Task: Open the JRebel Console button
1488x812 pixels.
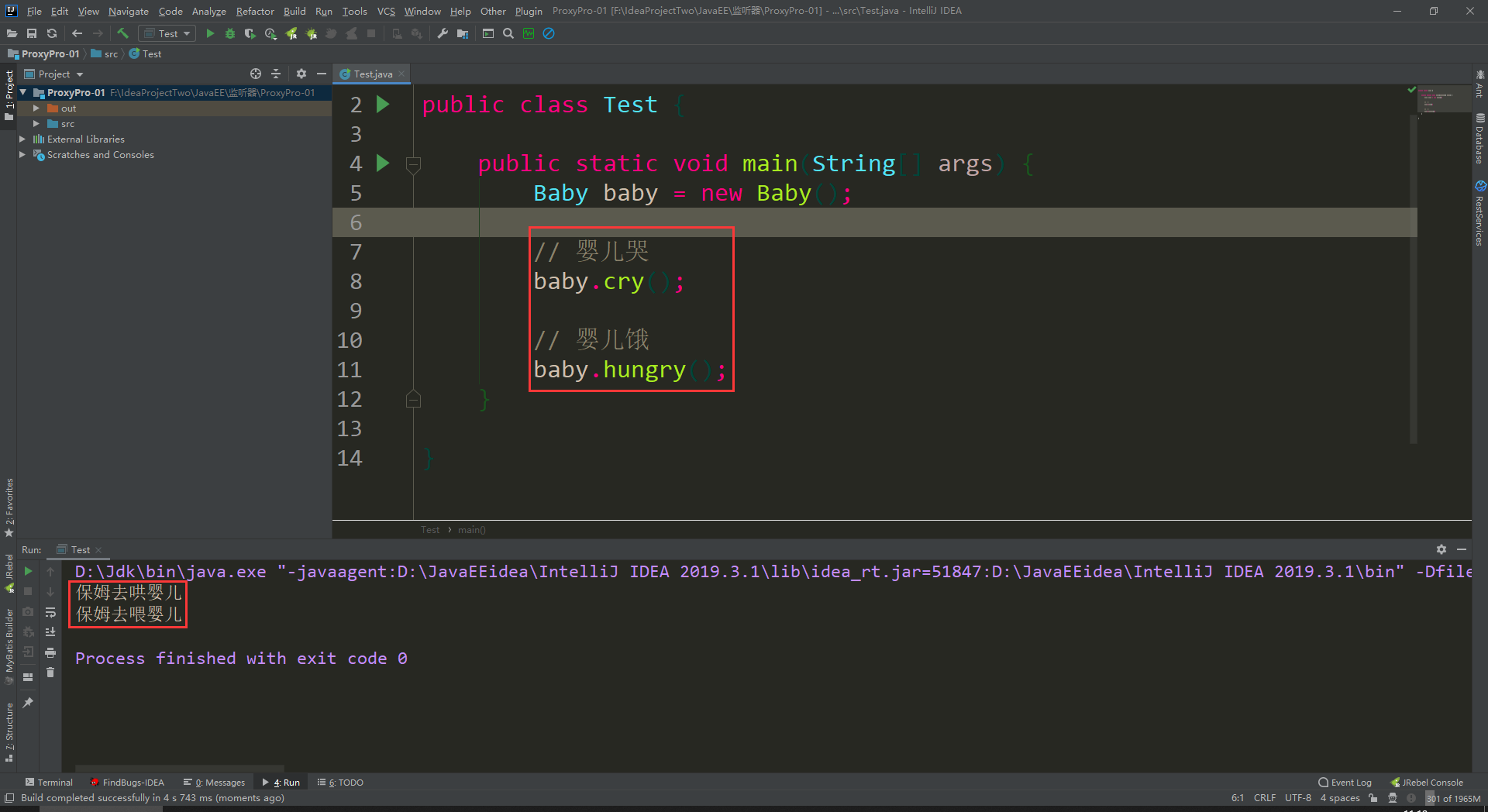Action: (1428, 783)
